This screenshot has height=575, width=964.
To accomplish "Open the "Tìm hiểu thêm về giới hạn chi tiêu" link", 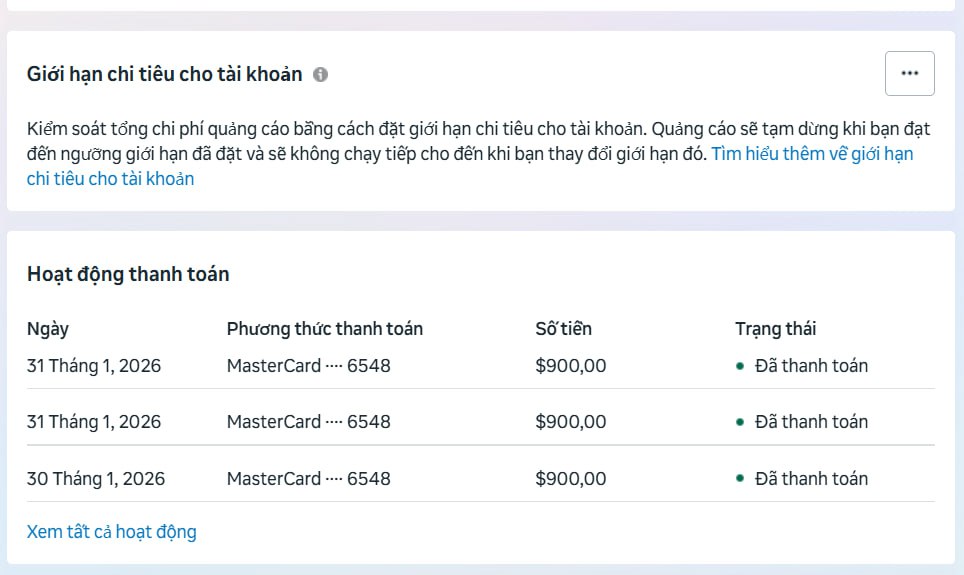I will click(811, 154).
